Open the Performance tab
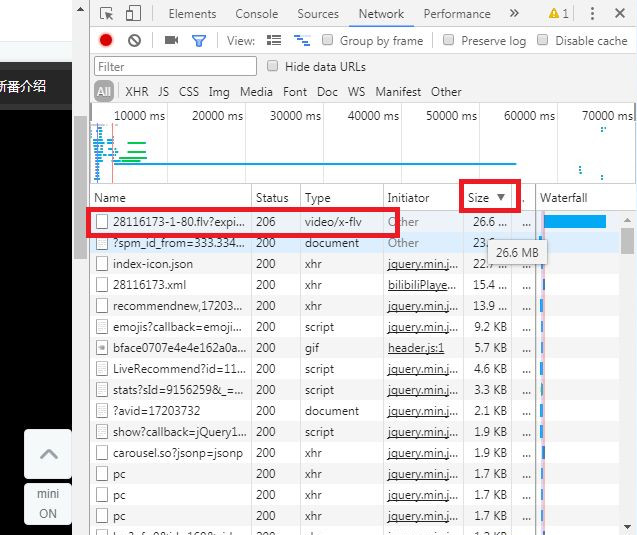 pos(456,14)
